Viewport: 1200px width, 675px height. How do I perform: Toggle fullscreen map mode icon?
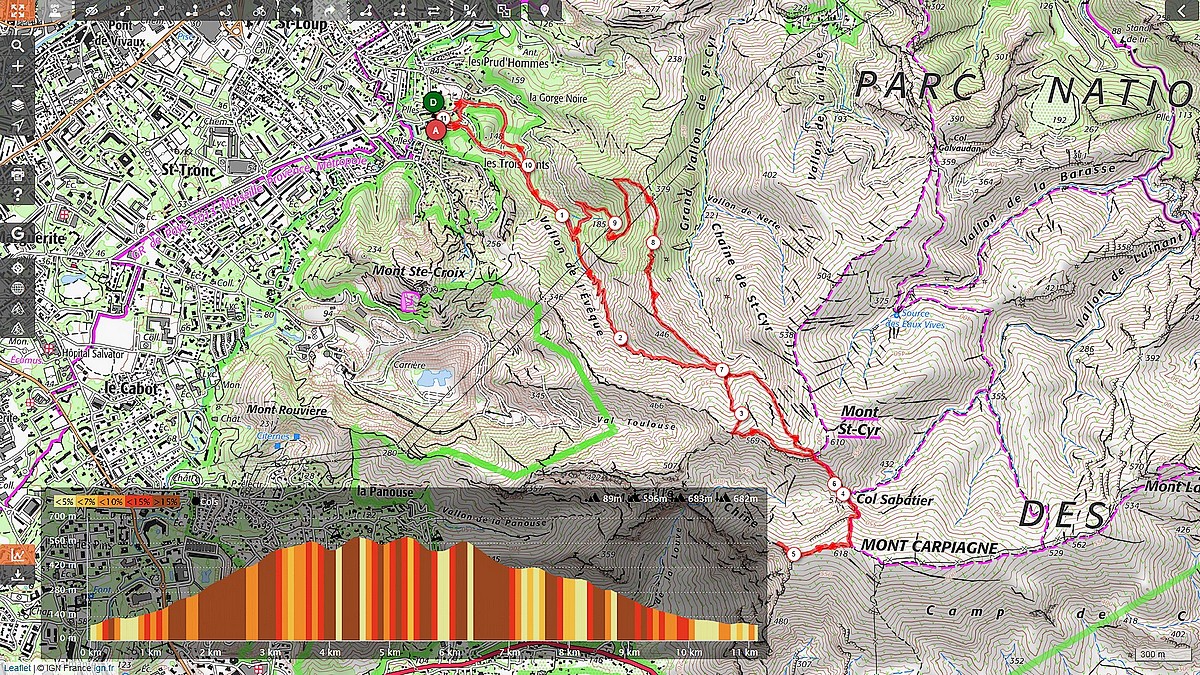pos(18,10)
